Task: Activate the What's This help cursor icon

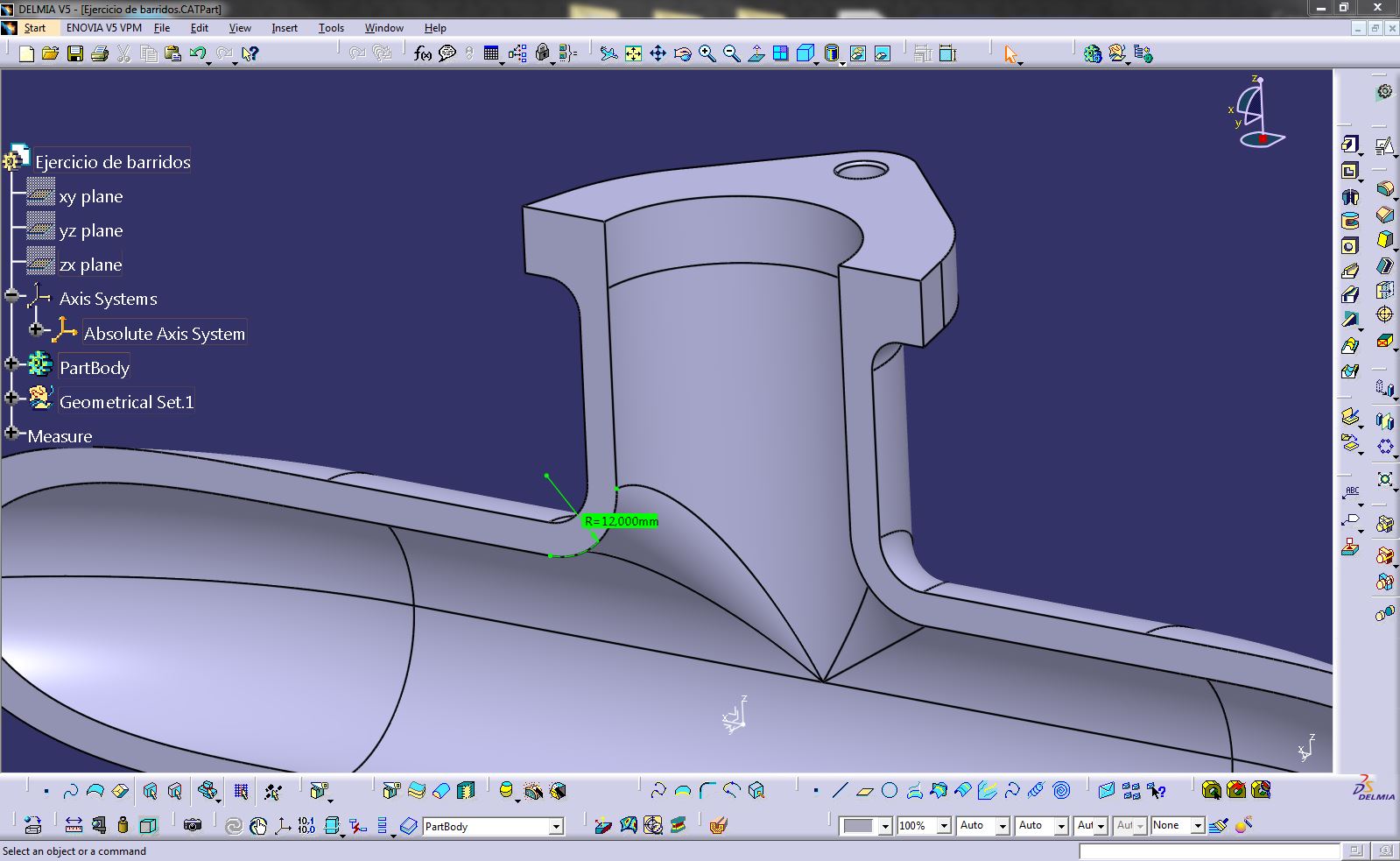Action: 250,53
